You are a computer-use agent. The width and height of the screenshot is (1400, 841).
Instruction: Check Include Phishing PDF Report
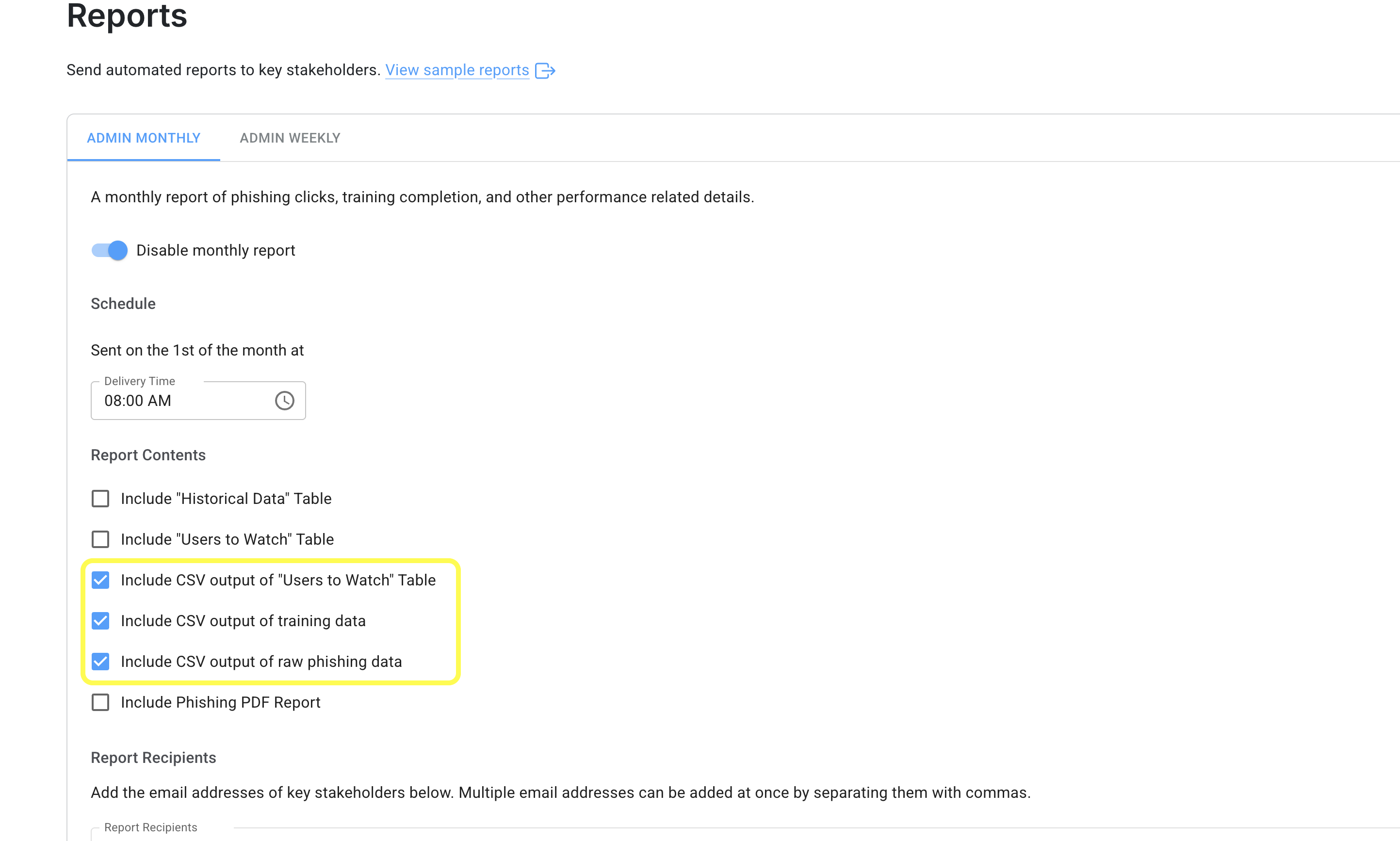click(100, 702)
